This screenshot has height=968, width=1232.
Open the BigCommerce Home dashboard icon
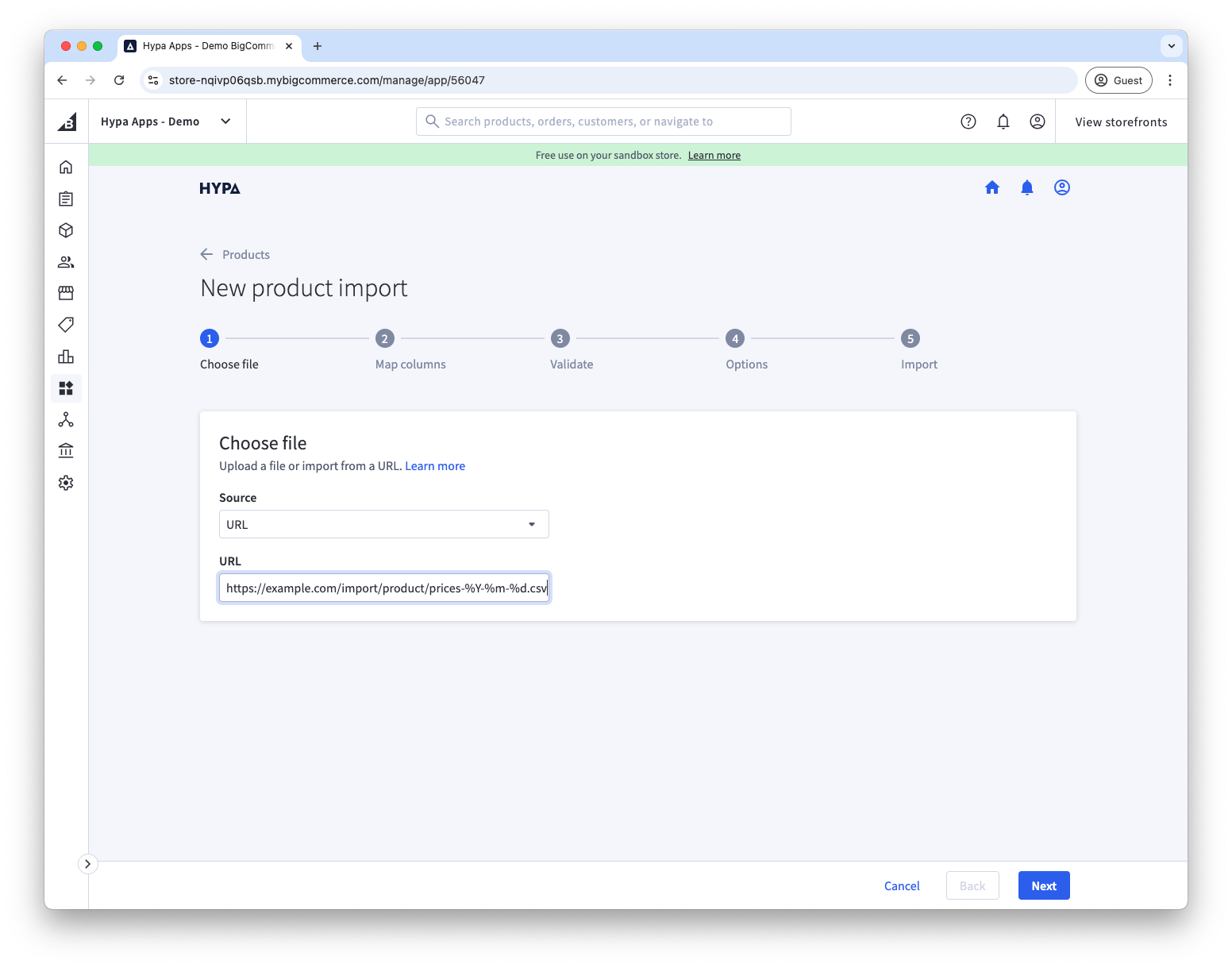(66, 167)
